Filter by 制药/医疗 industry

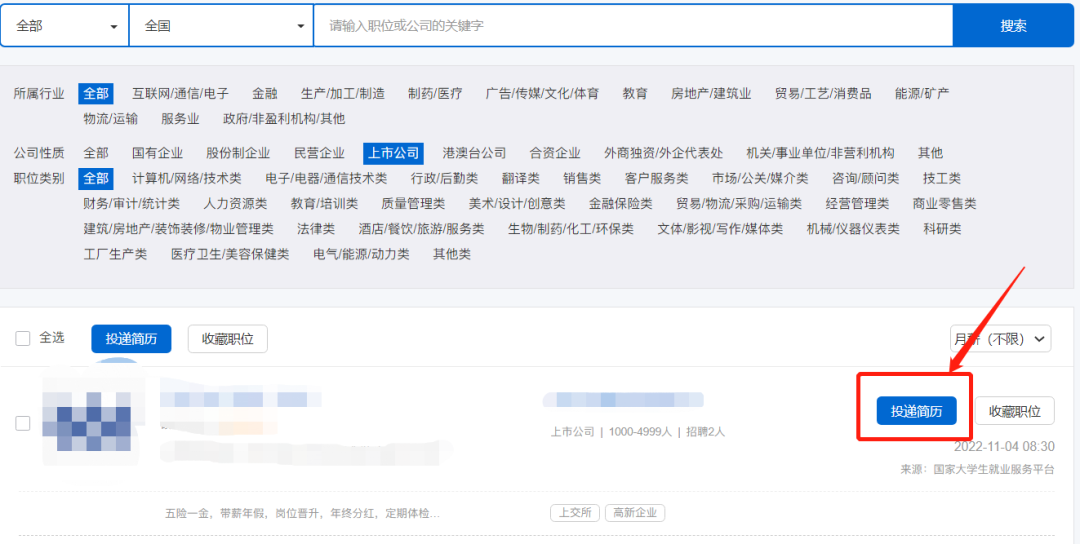[x=435, y=94]
